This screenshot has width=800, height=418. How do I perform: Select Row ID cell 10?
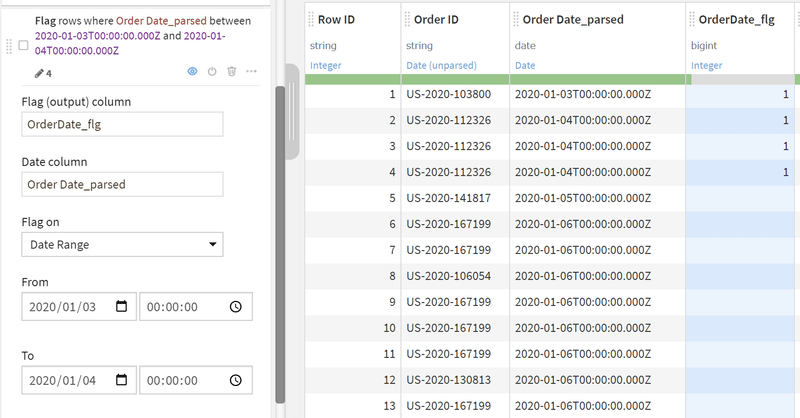[x=353, y=328]
